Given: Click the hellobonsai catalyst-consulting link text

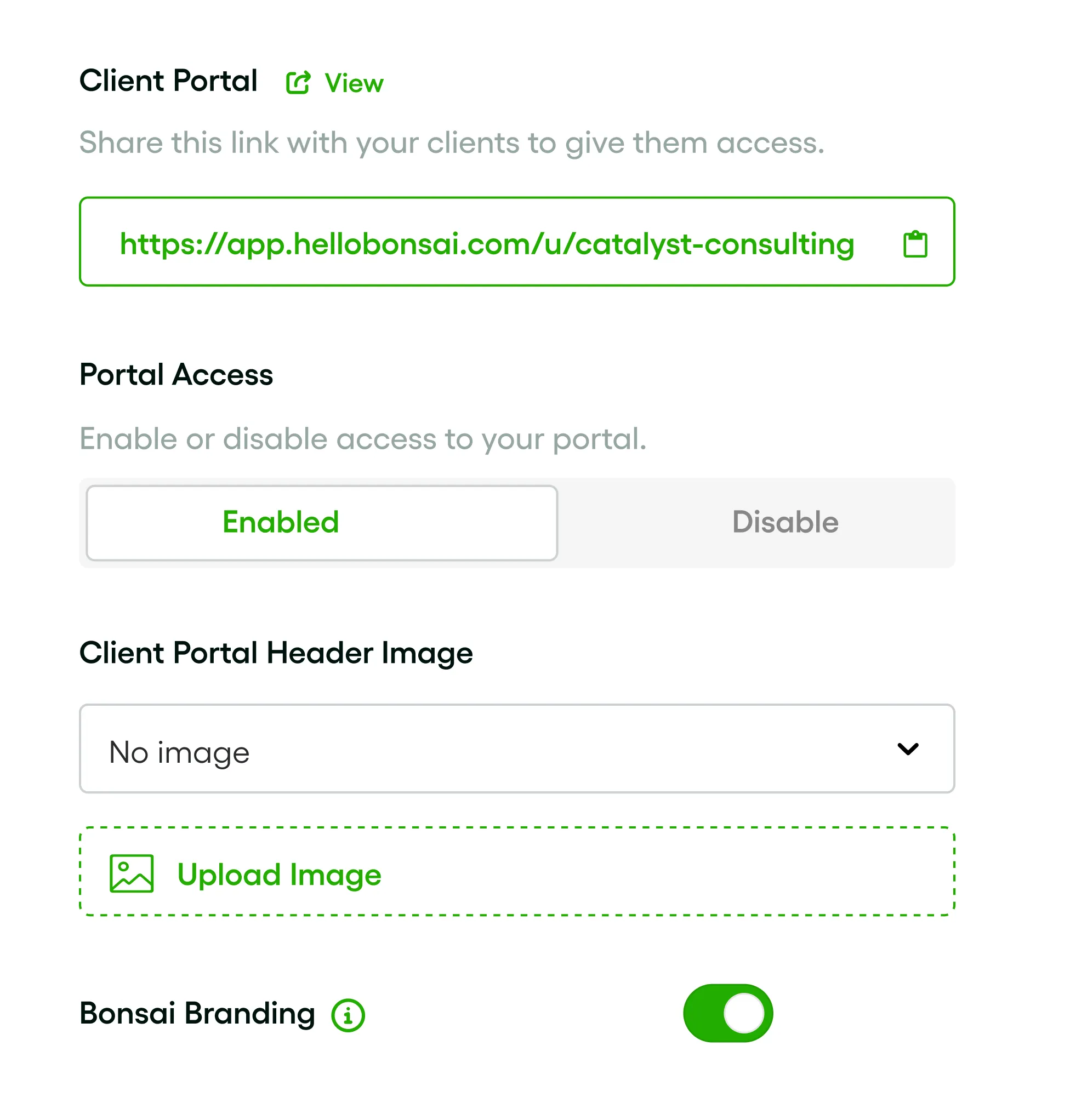Looking at the screenshot, I should tap(487, 244).
